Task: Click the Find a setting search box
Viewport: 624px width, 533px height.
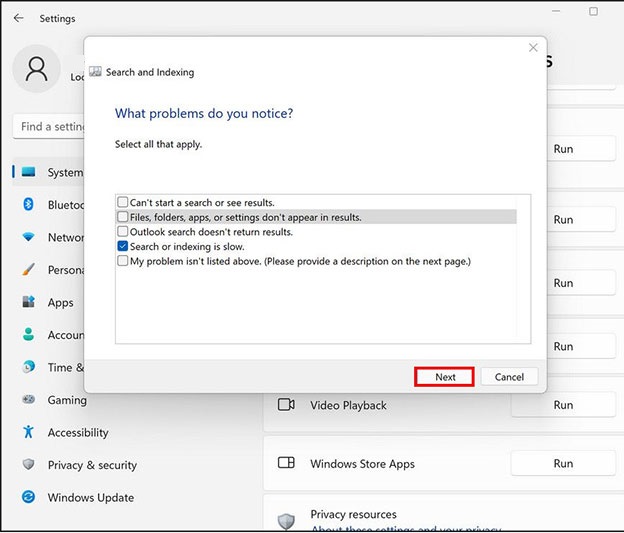Action: [50, 127]
